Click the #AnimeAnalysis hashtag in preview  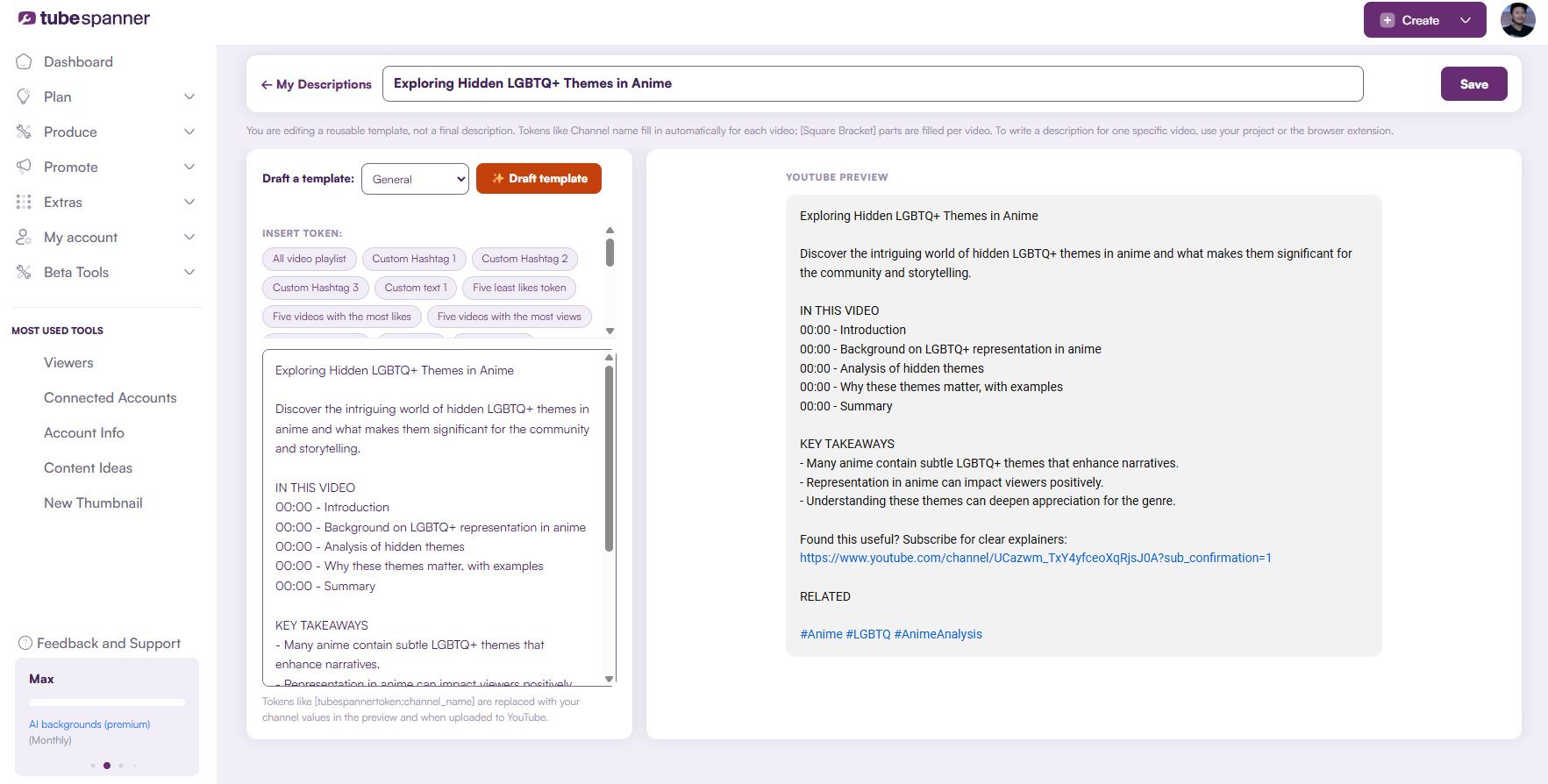[x=938, y=634]
